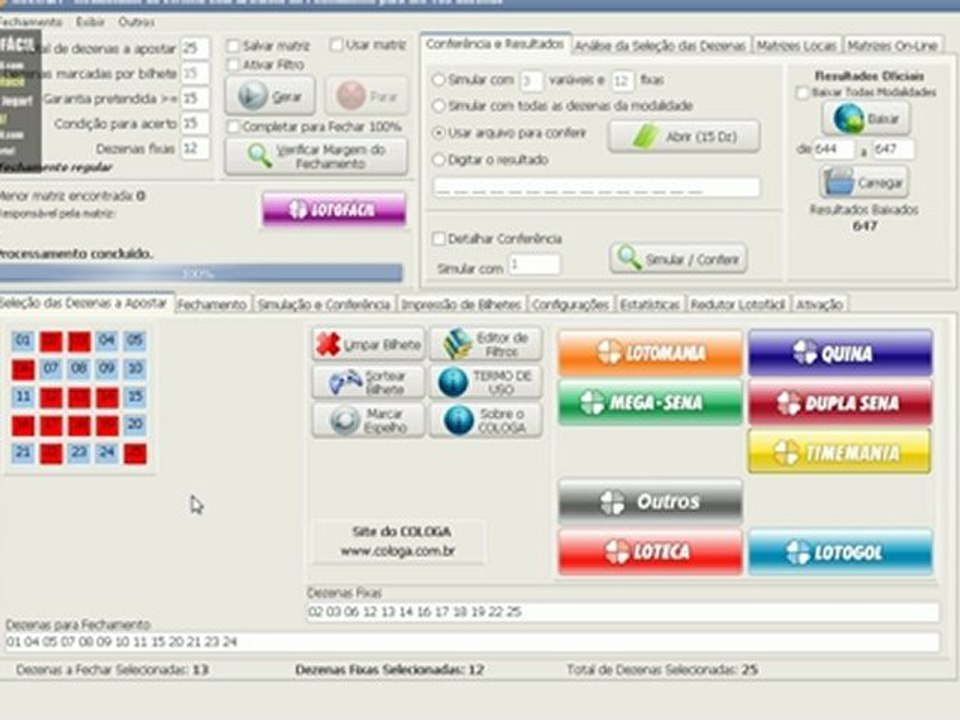This screenshot has width=960, height=720.
Task: Select the teal Lotogol game button
Action: pyautogui.click(x=840, y=552)
